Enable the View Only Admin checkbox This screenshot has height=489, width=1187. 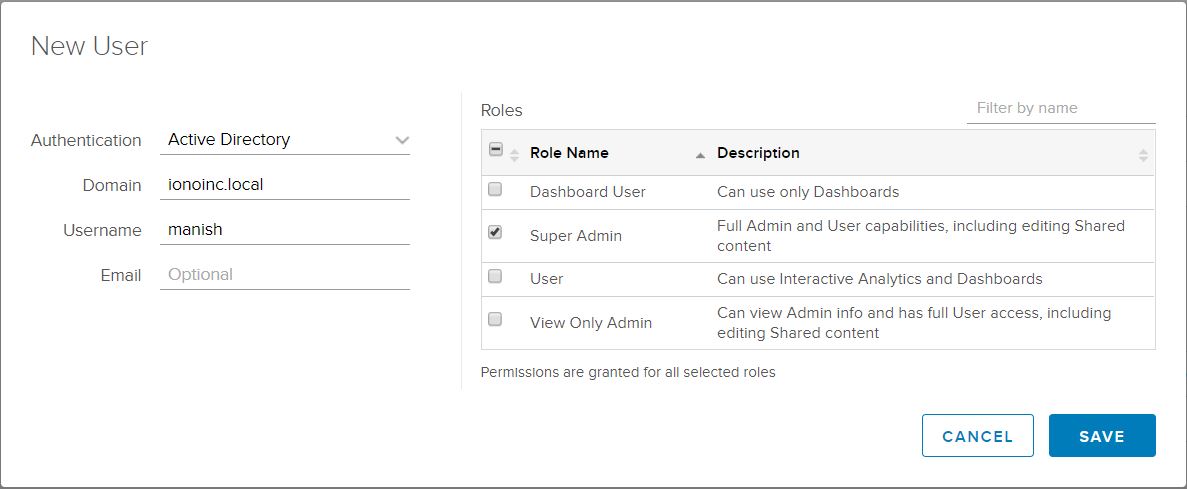[495, 319]
